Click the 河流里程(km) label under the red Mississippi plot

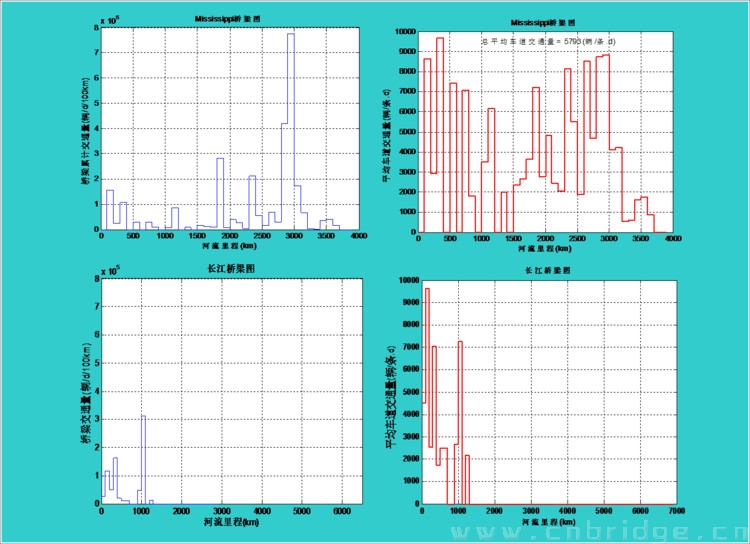click(545, 249)
